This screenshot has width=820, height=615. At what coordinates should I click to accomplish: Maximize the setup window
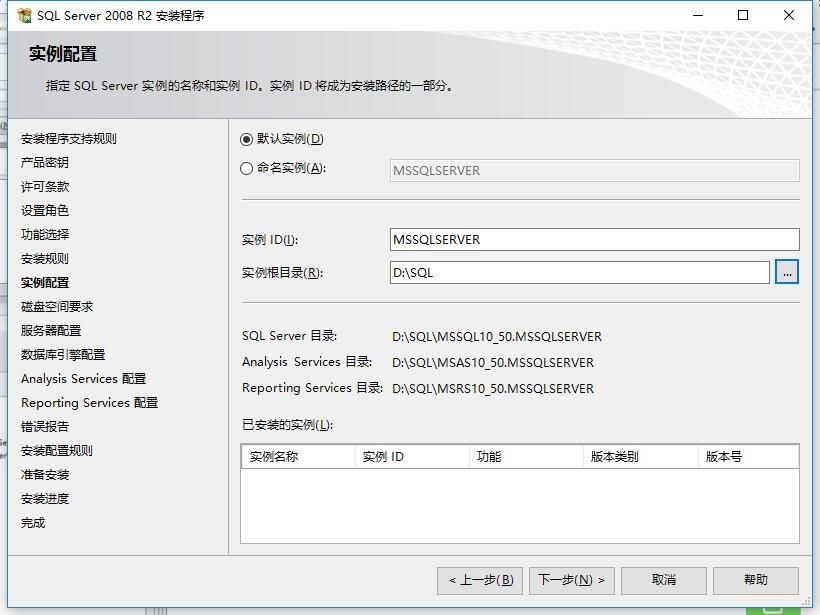coord(743,15)
